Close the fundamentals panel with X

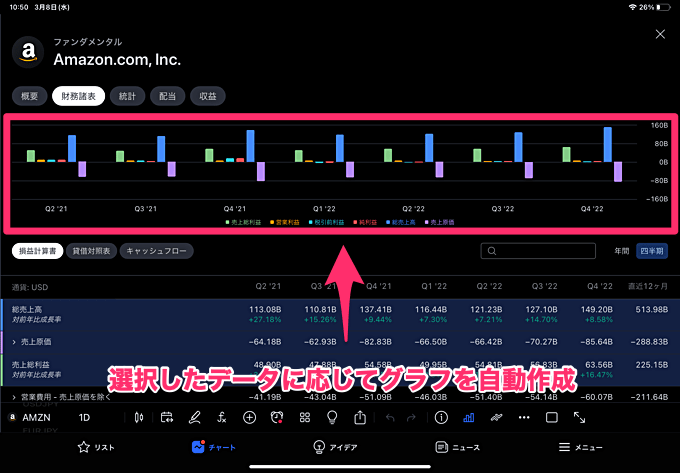660,34
